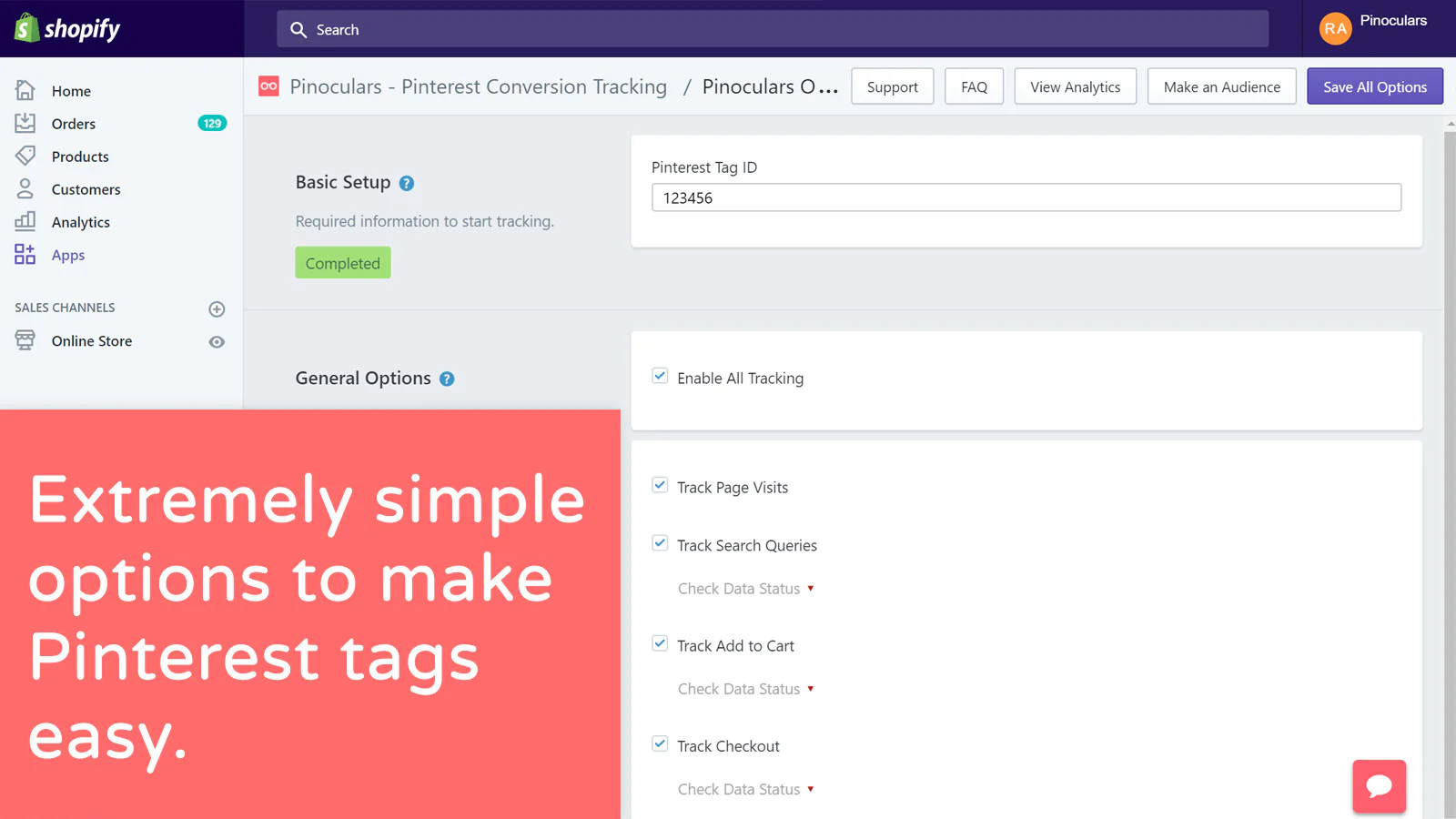Screen dimensions: 1456x819
Task: Expand Check Data Status under Track Checkout
Action: [745, 789]
